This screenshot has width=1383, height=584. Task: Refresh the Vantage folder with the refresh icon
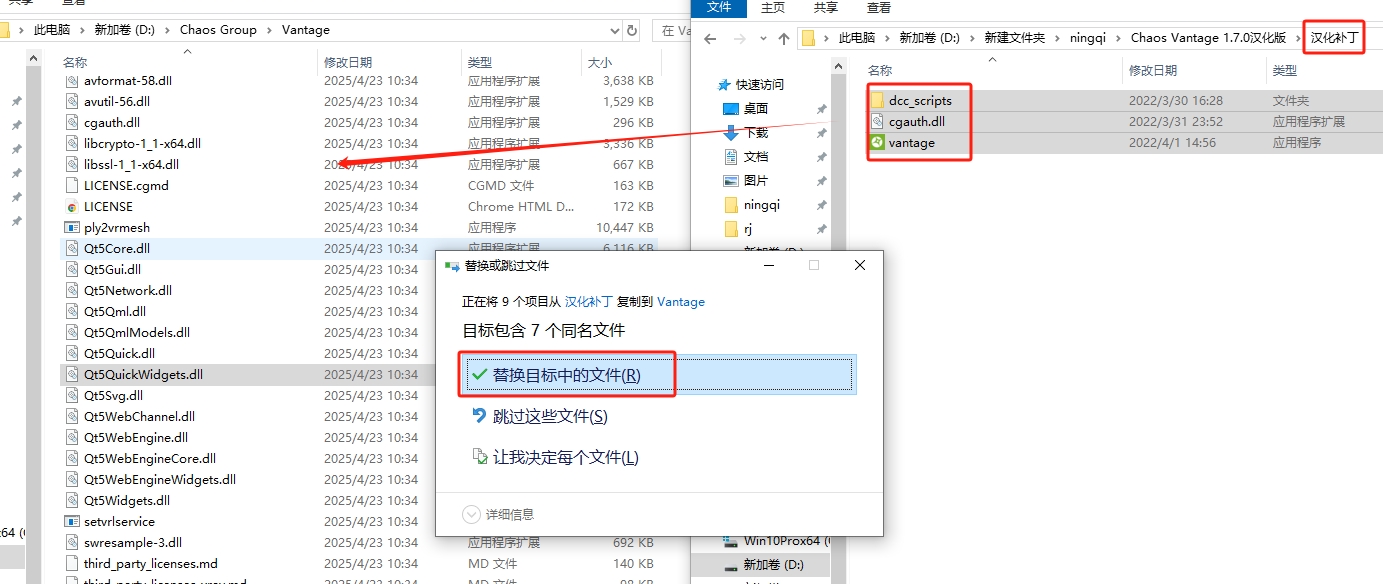coord(632,30)
